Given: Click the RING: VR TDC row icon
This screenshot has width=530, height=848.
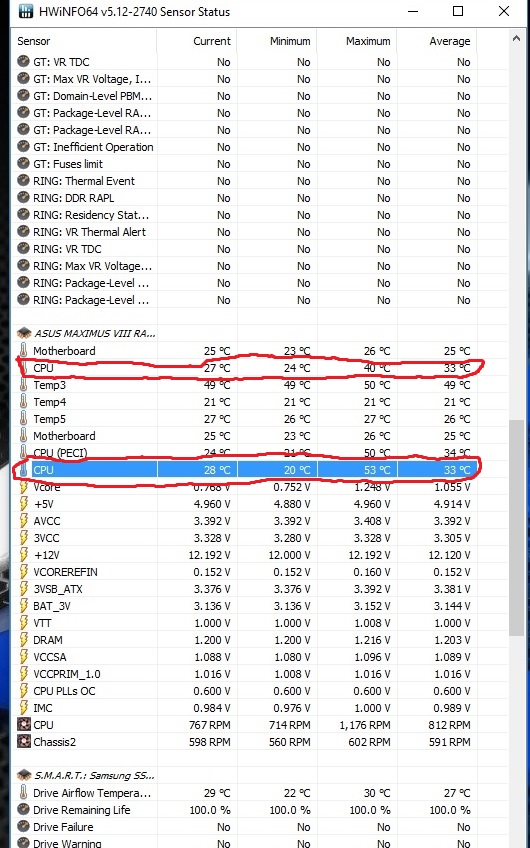Looking at the screenshot, I should pos(23,249).
